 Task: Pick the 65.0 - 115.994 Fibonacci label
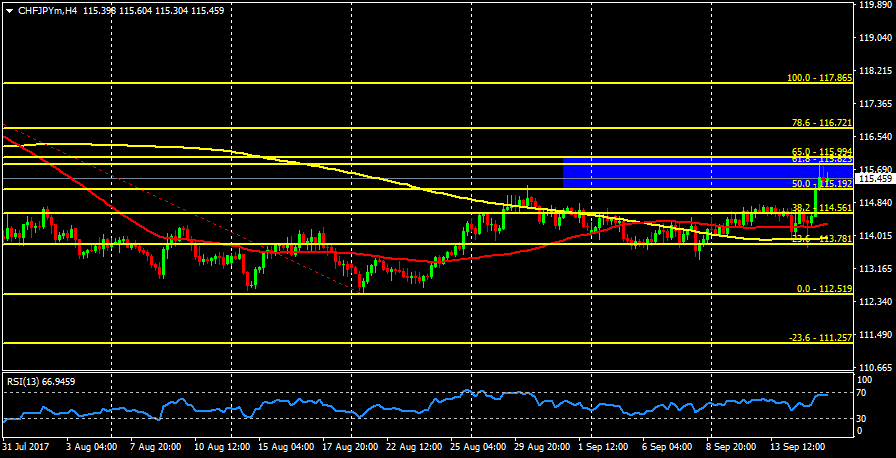821,150
